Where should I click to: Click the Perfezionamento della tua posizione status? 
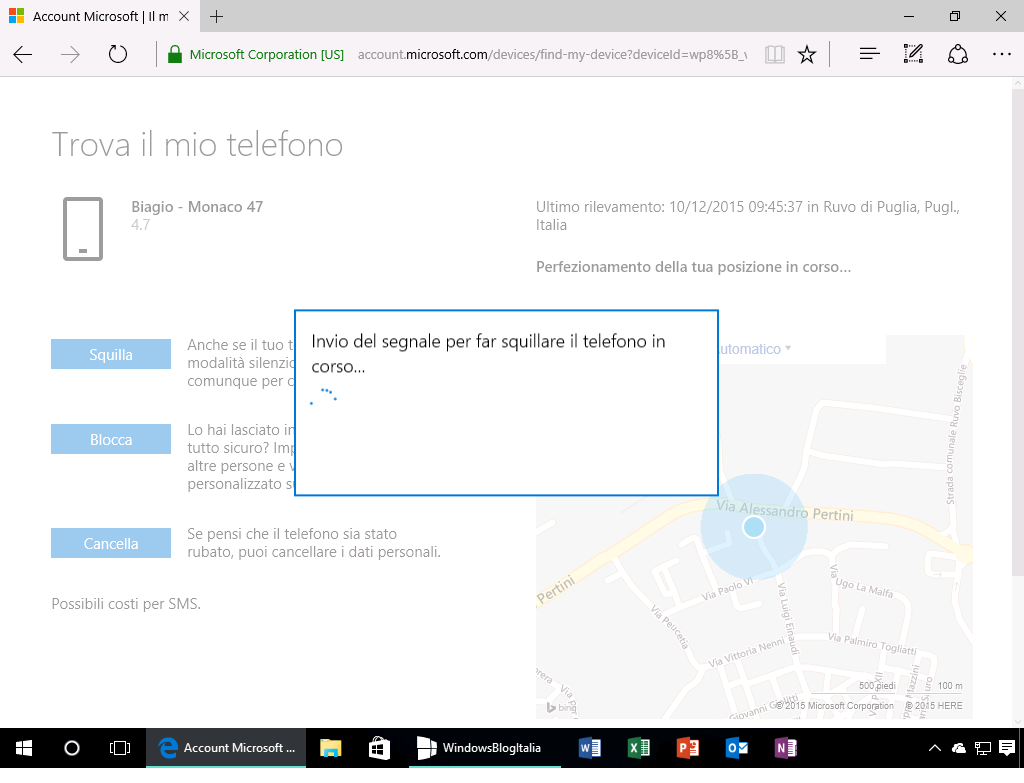click(x=694, y=267)
